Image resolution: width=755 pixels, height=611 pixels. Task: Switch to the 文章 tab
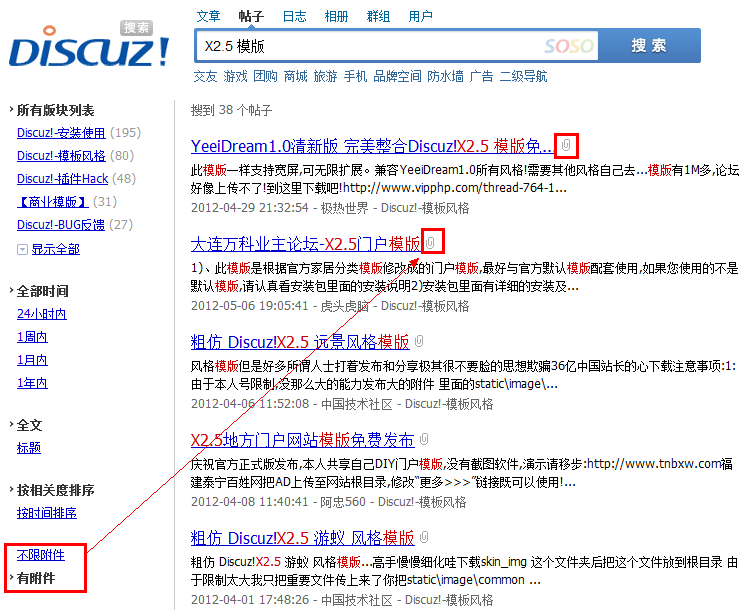pyautogui.click(x=208, y=16)
